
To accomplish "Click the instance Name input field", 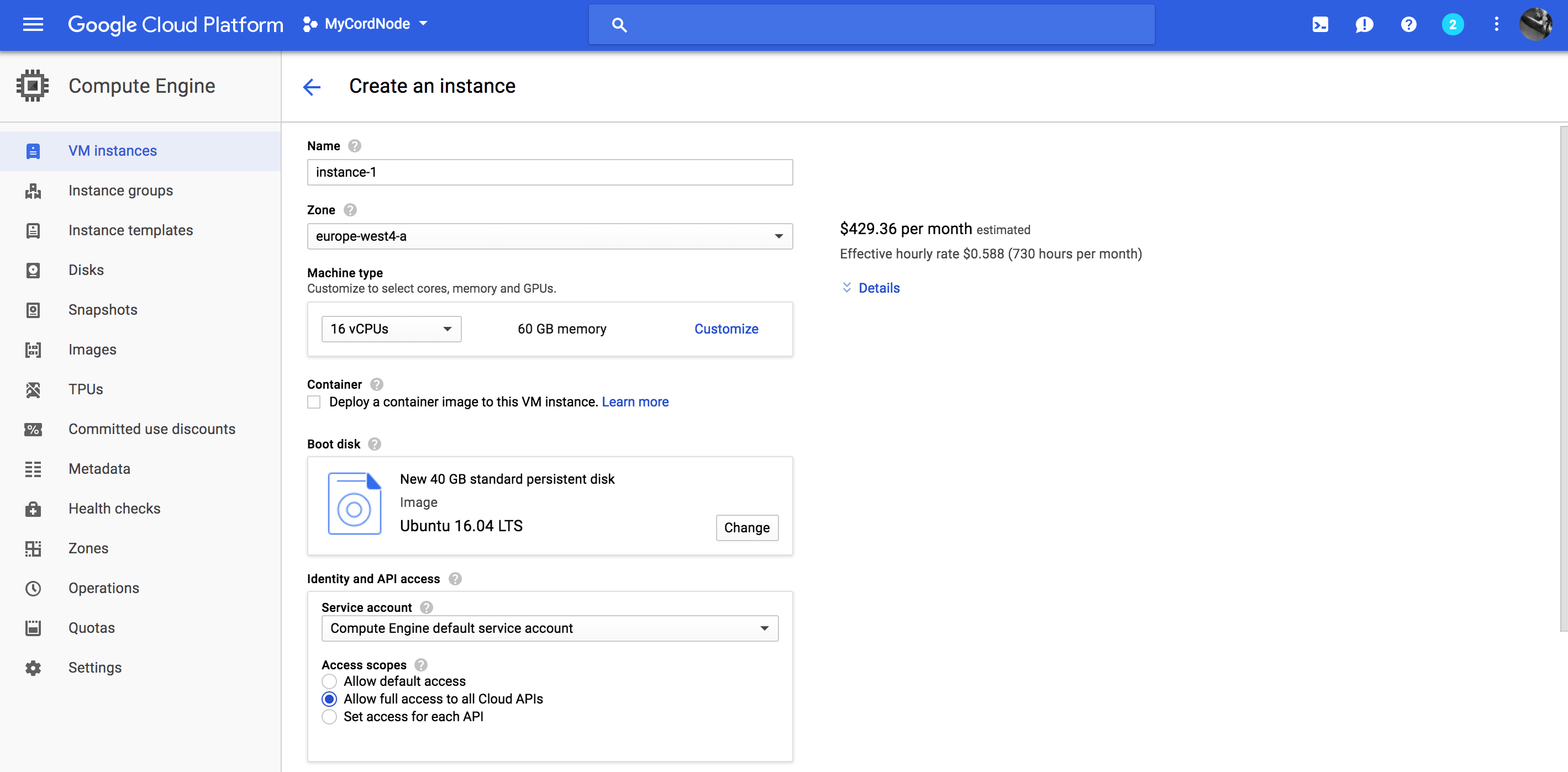I will point(550,172).
